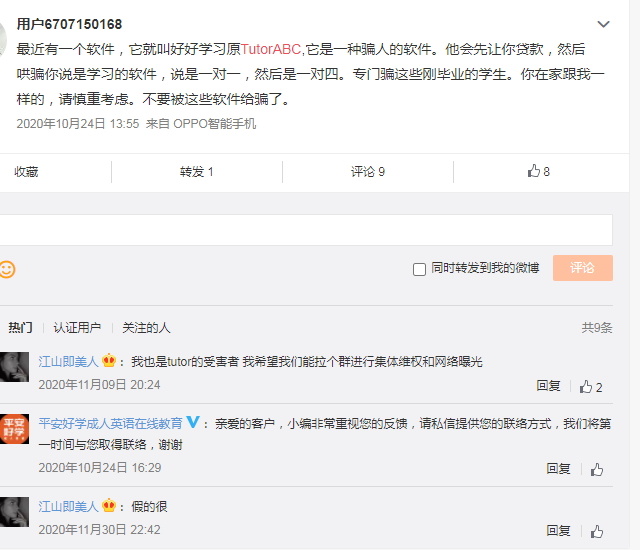Image resolution: width=640 pixels, height=550 pixels.
Task: Open 江山即美人 profile from 11月09日 comment
Action: click(x=69, y=361)
